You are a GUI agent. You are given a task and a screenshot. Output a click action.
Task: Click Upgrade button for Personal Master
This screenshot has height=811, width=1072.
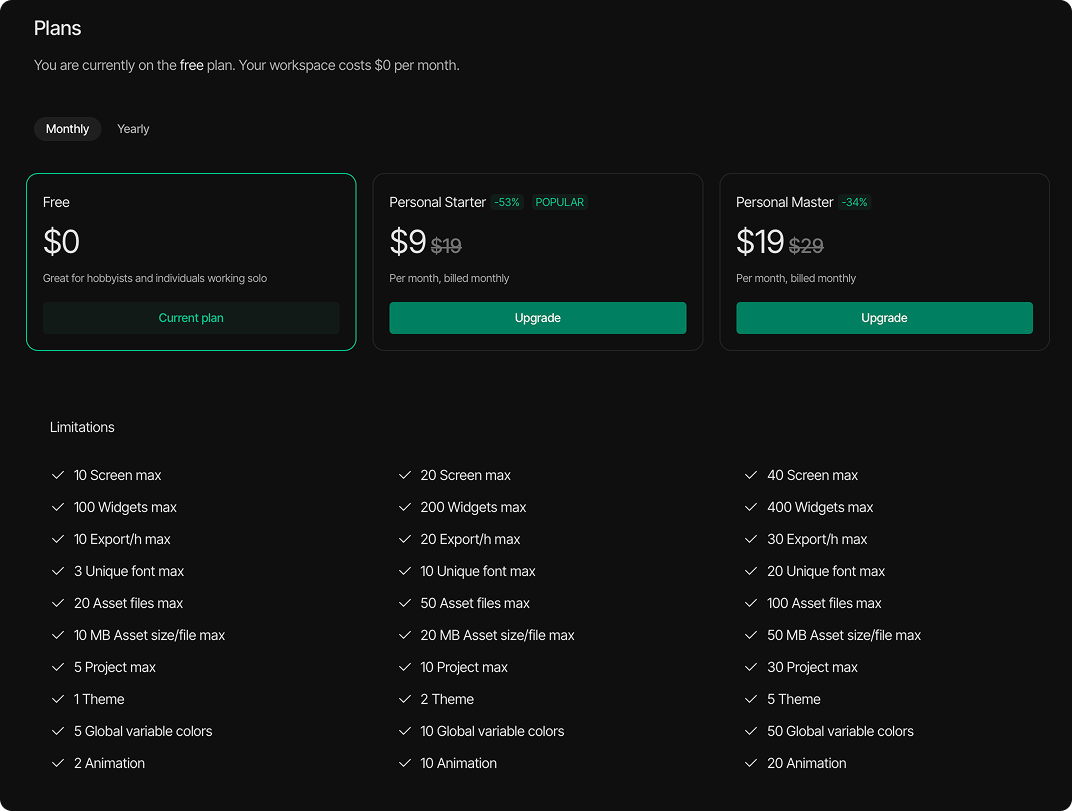pyautogui.click(x=884, y=318)
